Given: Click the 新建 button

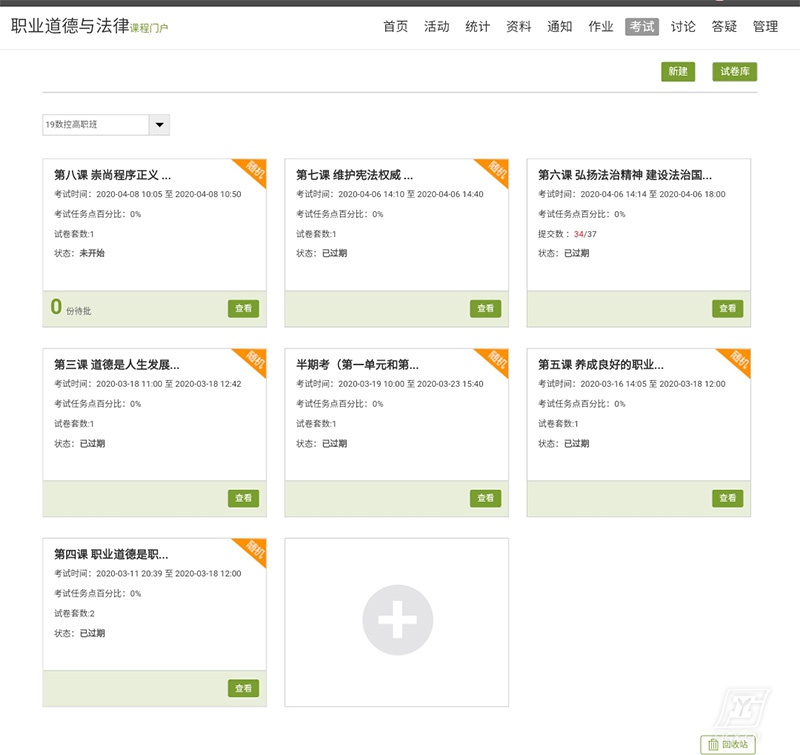Looking at the screenshot, I should pos(677,72).
